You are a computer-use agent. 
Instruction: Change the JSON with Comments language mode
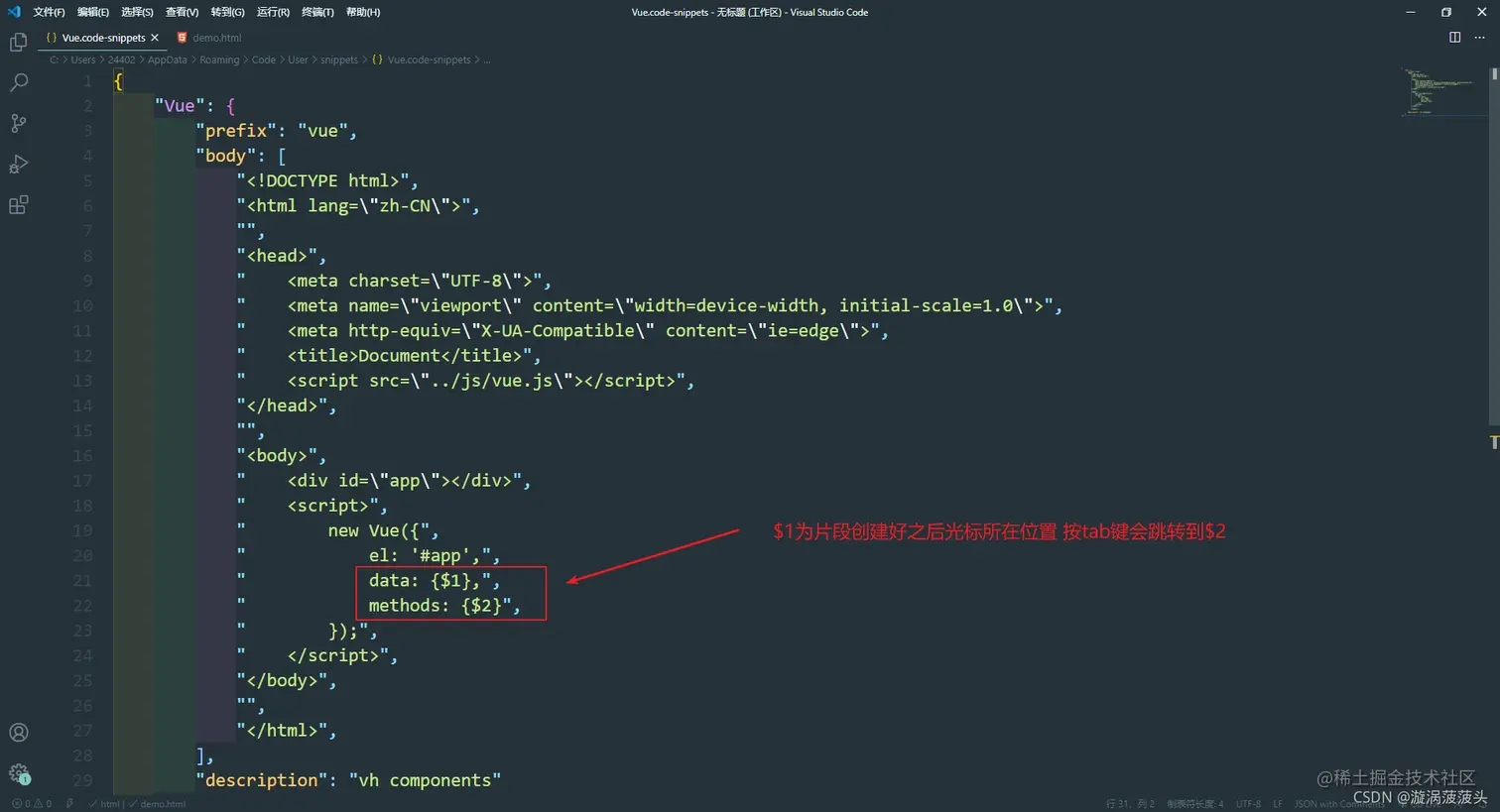point(1339,804)
